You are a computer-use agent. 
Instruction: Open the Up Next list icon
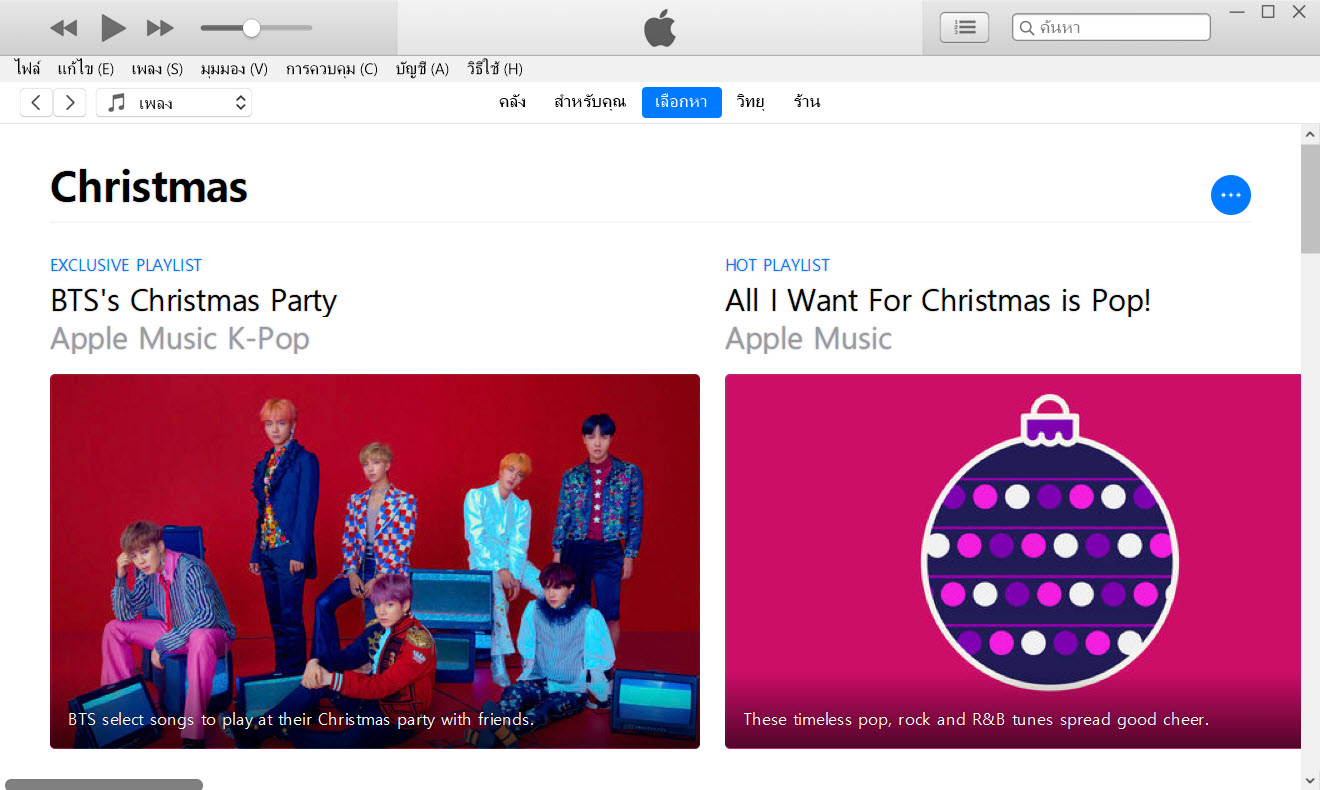coord(964,28)
